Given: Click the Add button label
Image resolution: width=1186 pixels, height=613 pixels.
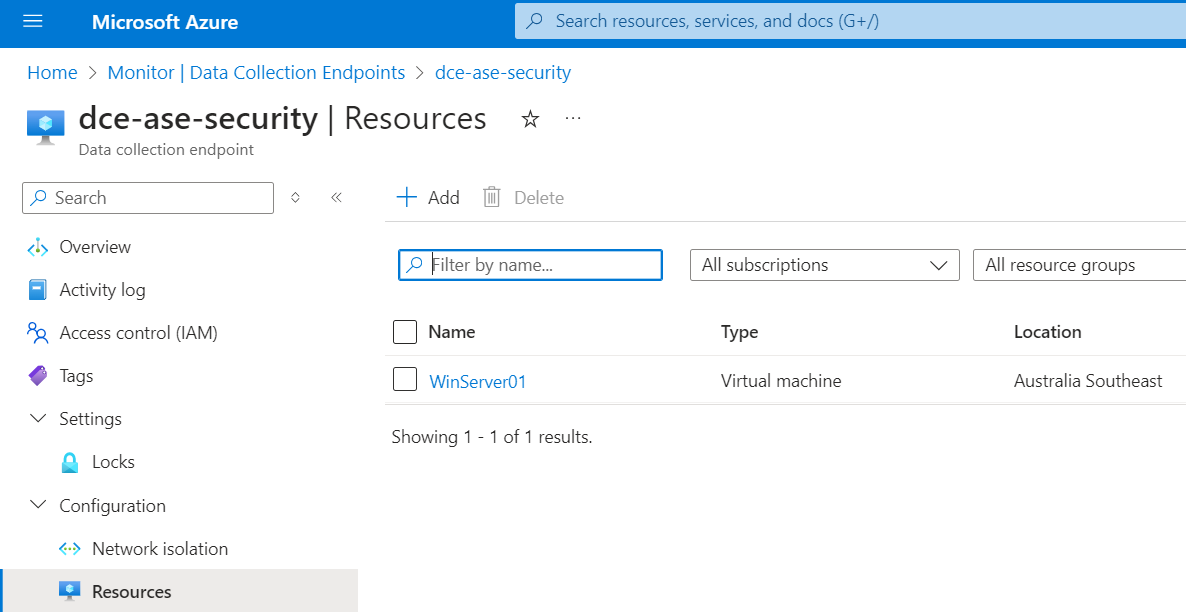Looking at the screenshot, I should [x=444, y=198].
